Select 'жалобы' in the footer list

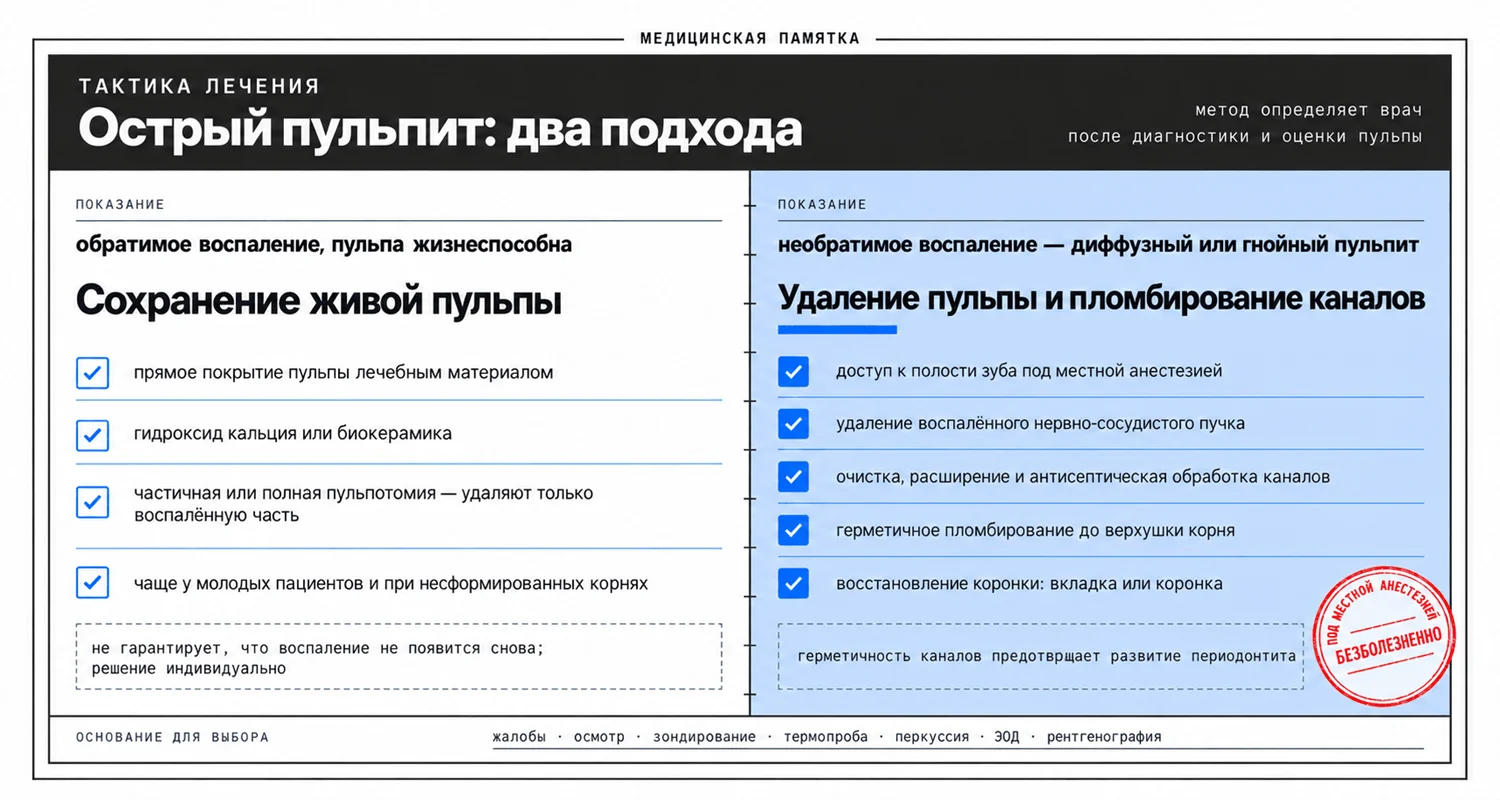click(519, 737)
